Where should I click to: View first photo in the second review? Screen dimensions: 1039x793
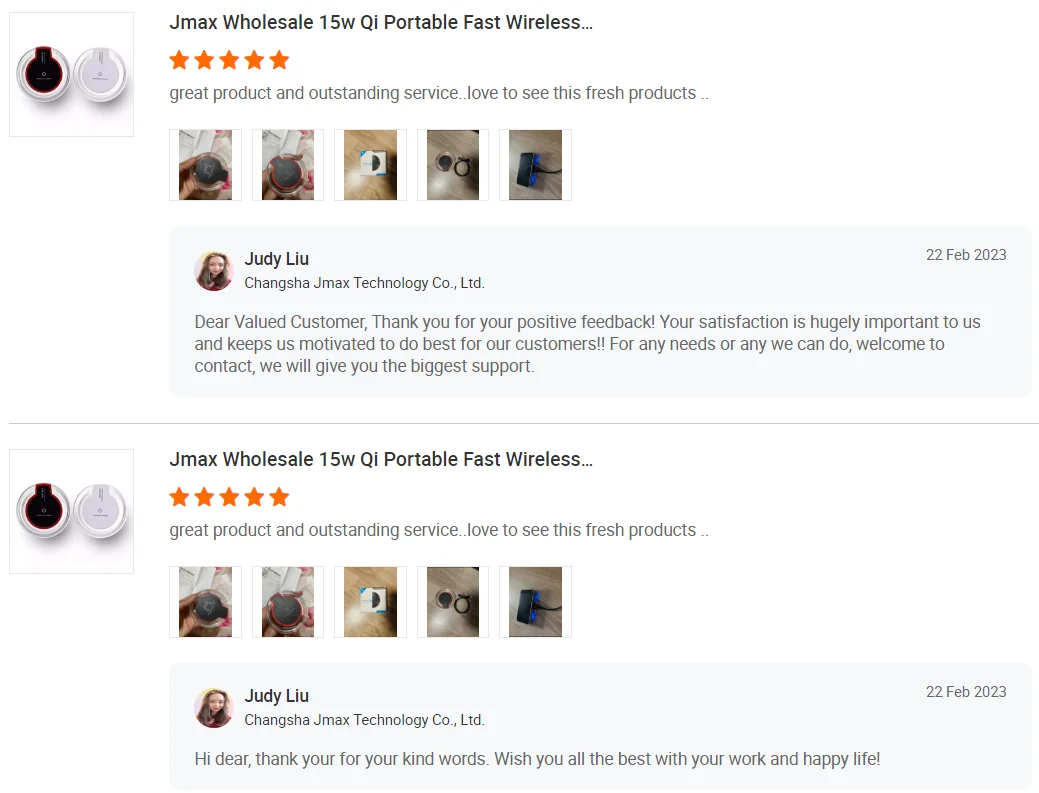tap(205, 602)
